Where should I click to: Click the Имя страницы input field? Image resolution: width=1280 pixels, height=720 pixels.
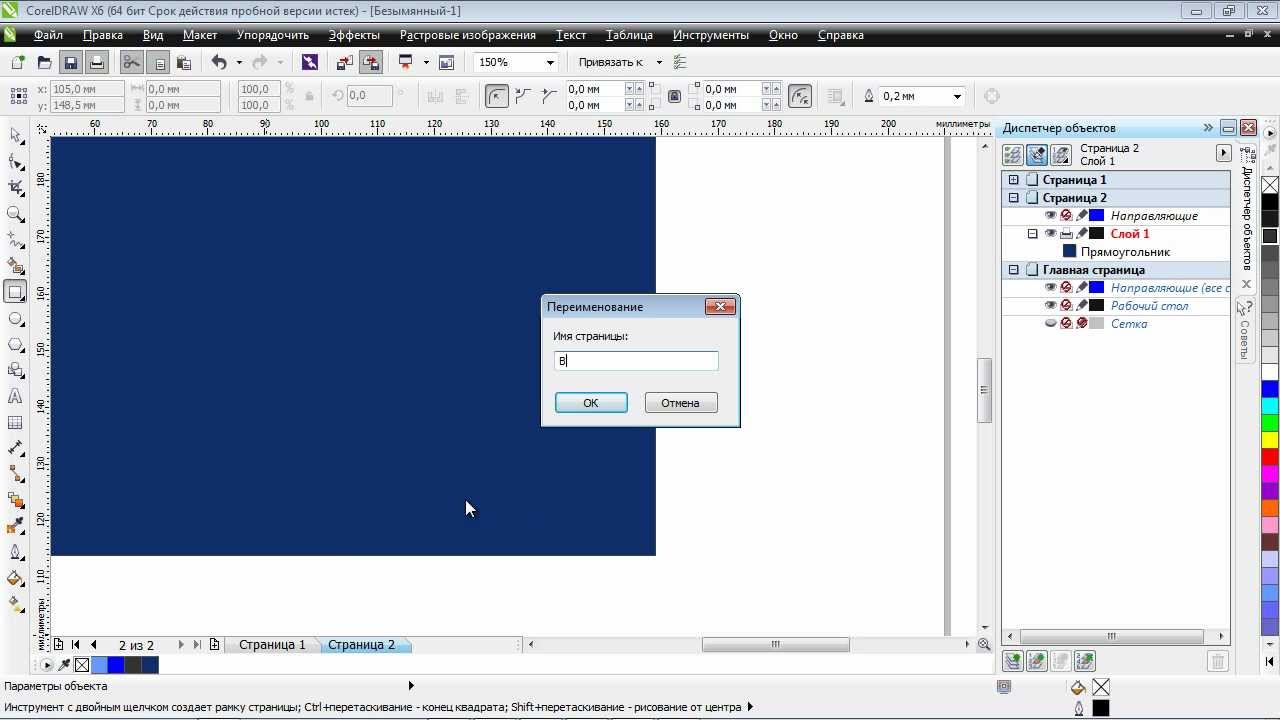click(636, 361)
